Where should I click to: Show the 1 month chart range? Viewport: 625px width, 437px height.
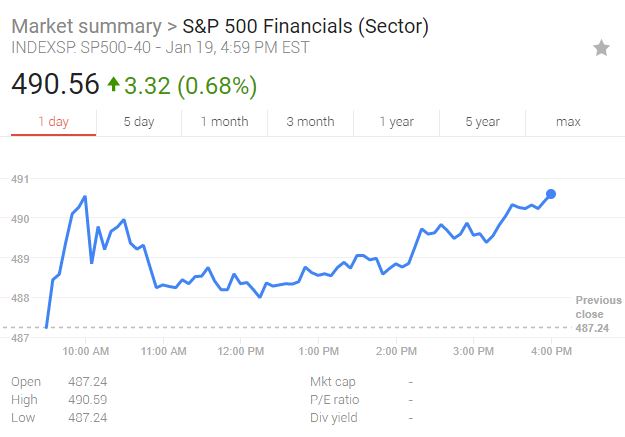pos(224,122)
